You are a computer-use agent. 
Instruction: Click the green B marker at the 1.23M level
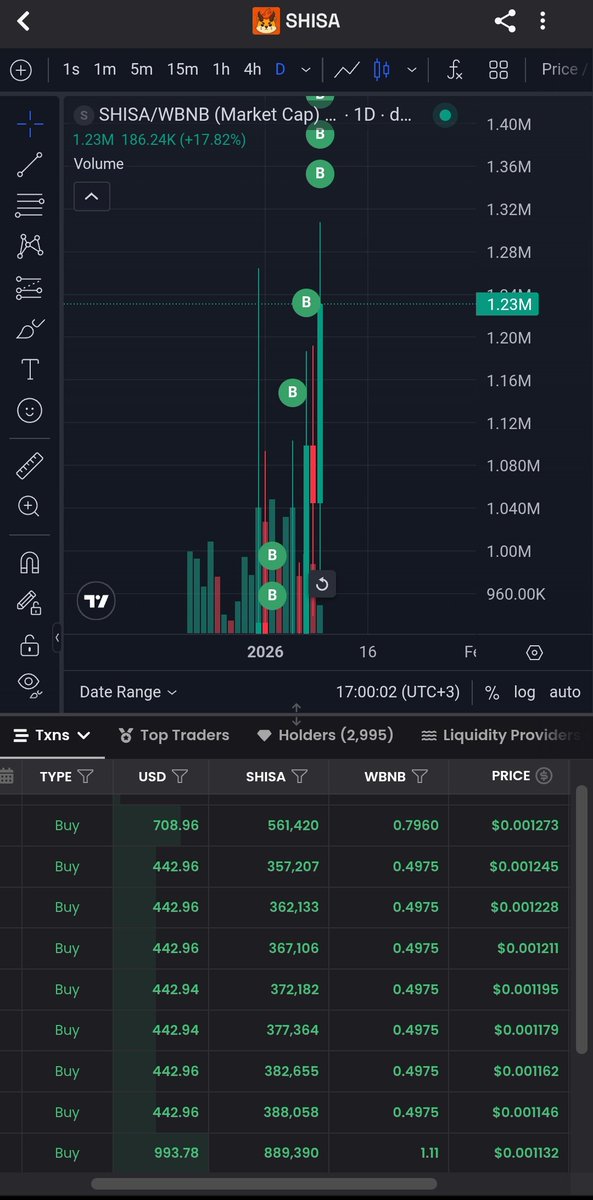306,302
